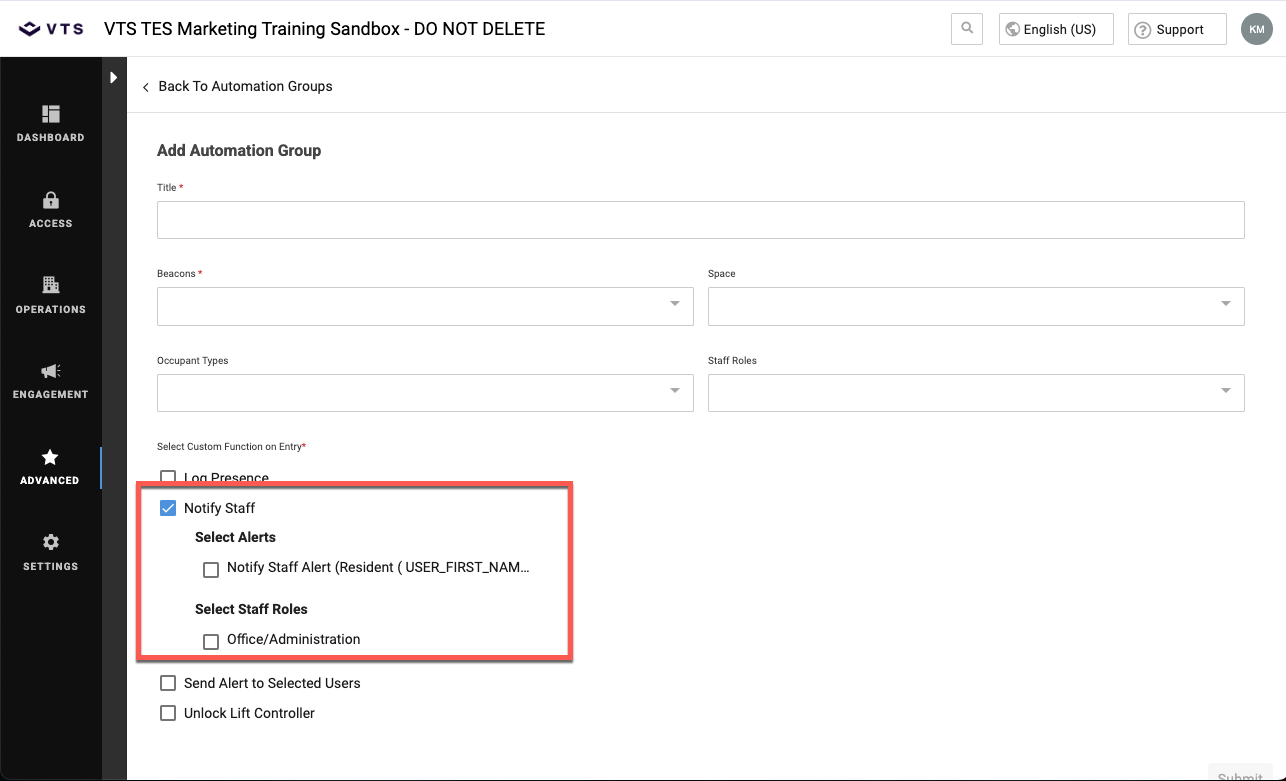Open the Access lock icon
This screenshot has height=781, width=1286.
click(51, 200)
